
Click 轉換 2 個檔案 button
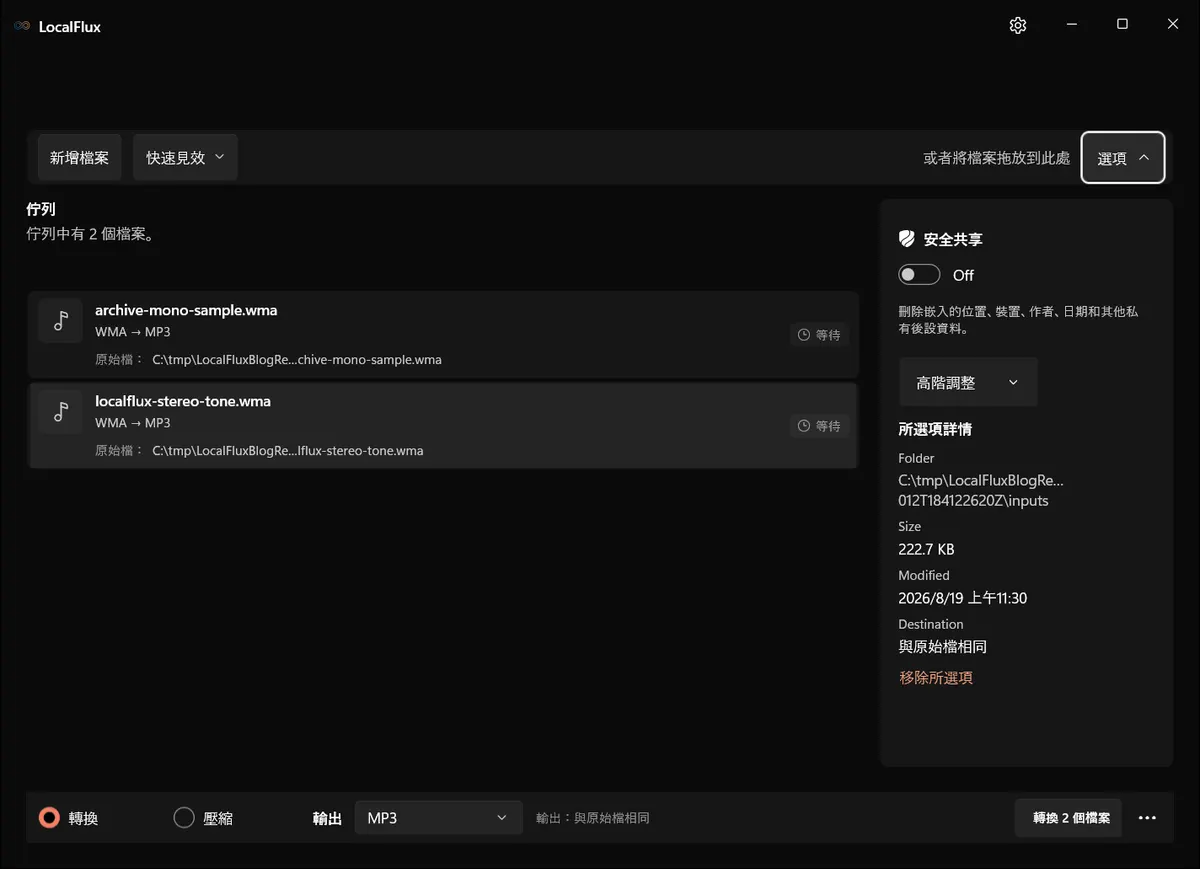1068,818
